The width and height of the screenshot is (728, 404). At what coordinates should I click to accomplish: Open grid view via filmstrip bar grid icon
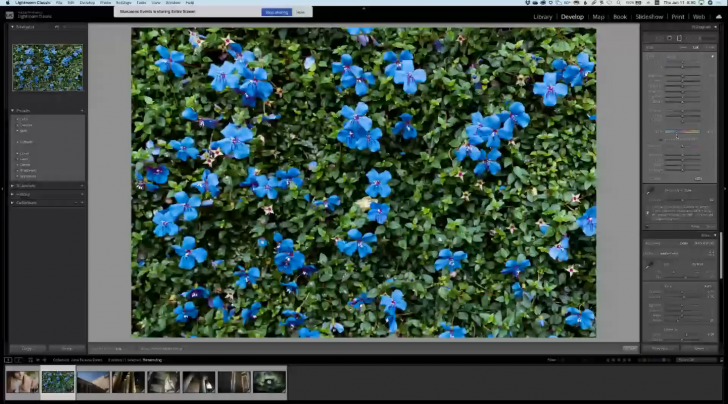pyautogui.click(x=31, y=360)
